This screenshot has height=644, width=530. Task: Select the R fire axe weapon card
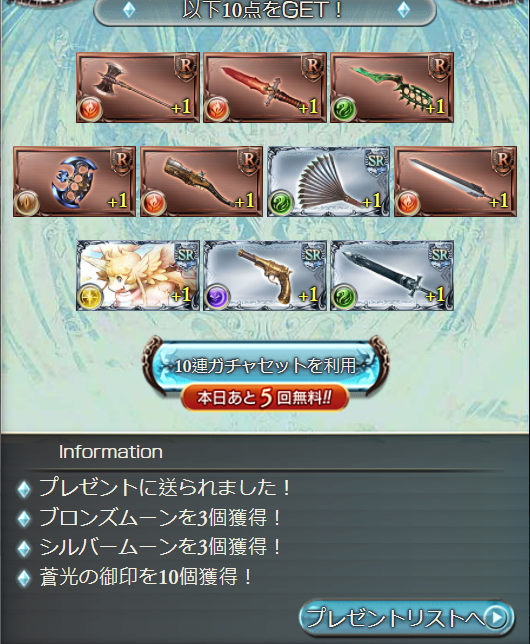[x=138, y=87]
